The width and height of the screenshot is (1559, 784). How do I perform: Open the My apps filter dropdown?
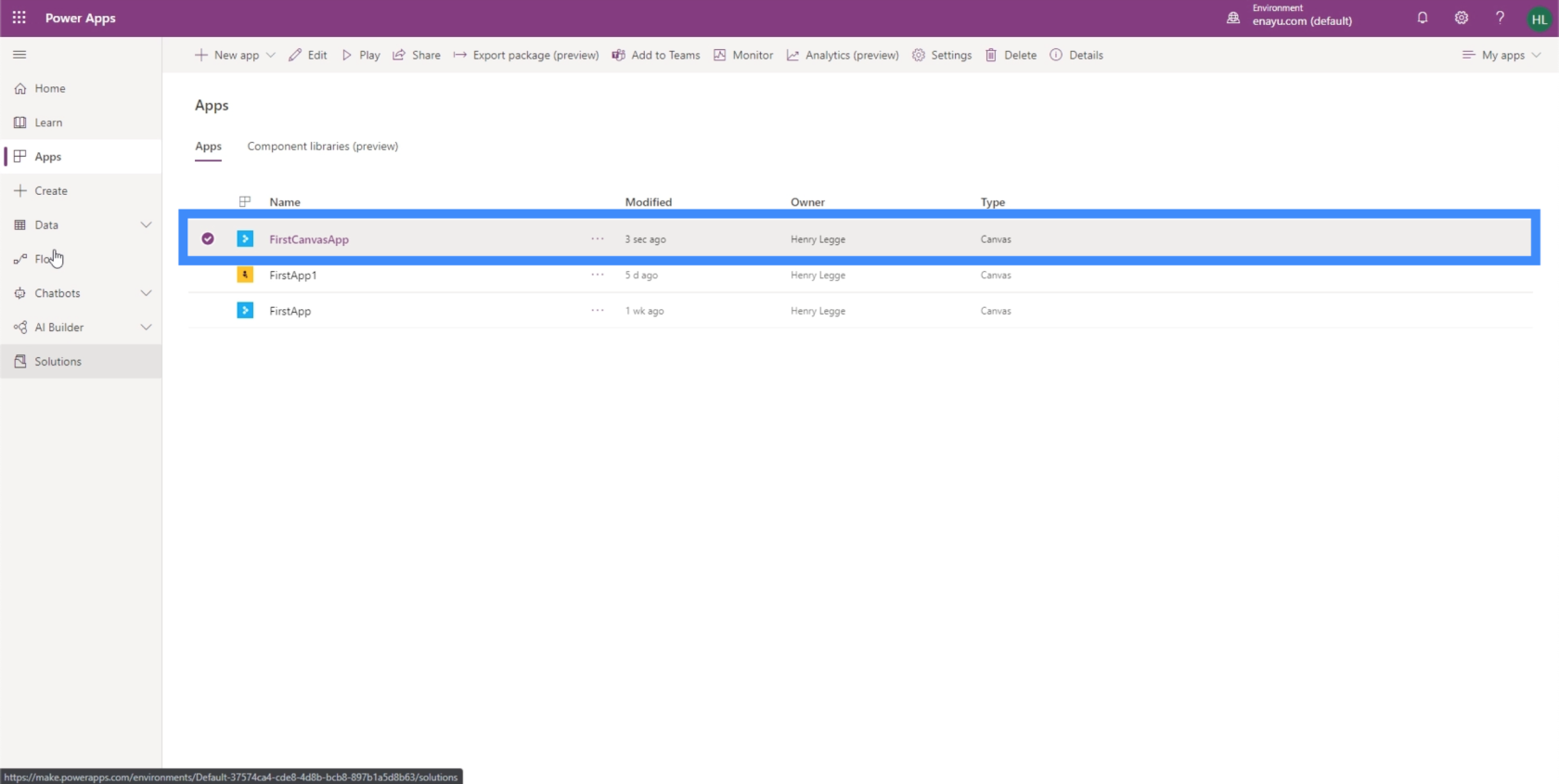[x=1501, y=56]
